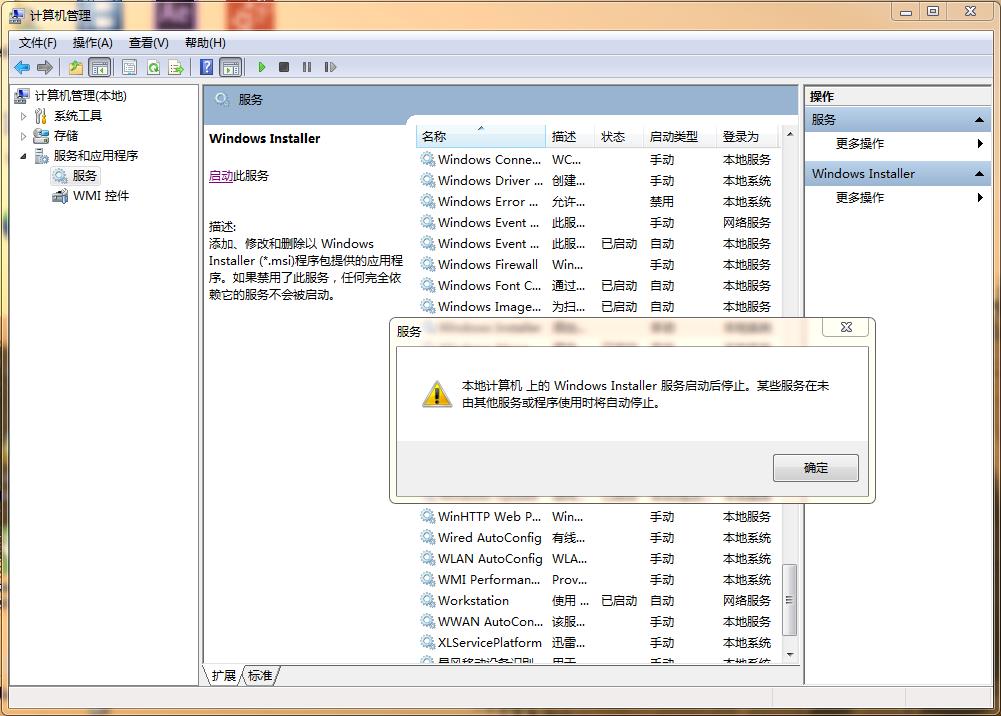The width and height of the screenshot is (1001, 716).
Task: Close the 服务 warning dialog
Action: tap(846, 327)
